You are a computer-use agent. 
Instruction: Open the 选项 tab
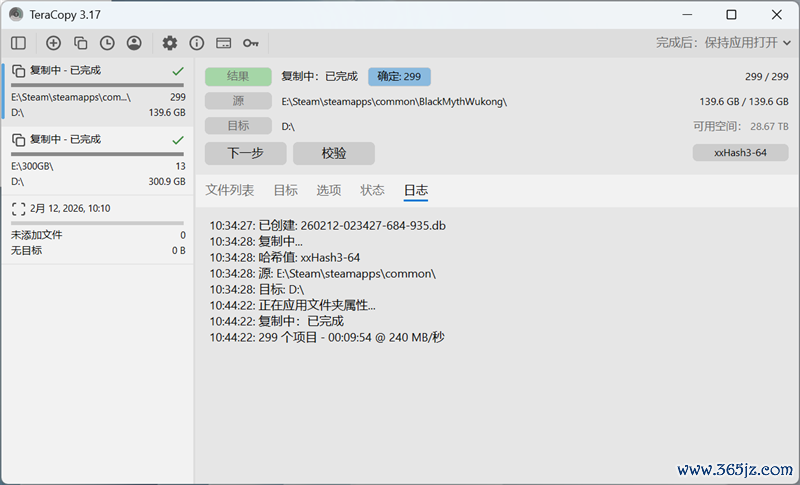tap(329, 191)
